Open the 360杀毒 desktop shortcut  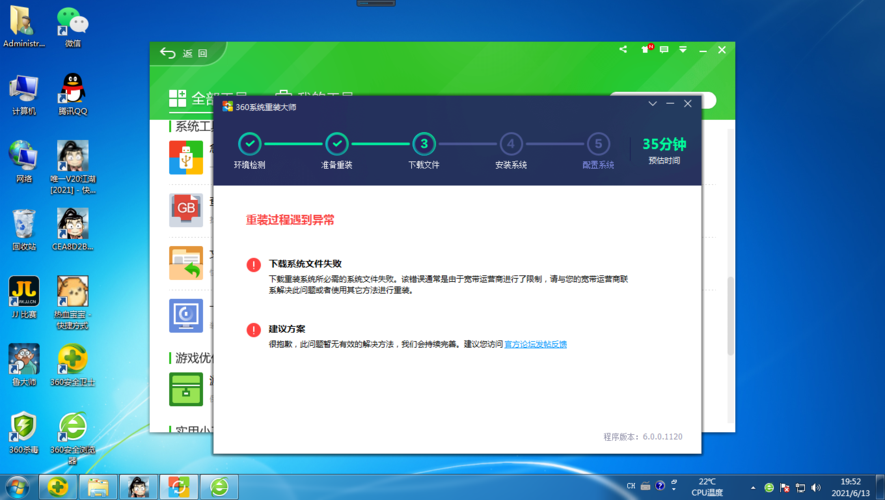[24, 433]
